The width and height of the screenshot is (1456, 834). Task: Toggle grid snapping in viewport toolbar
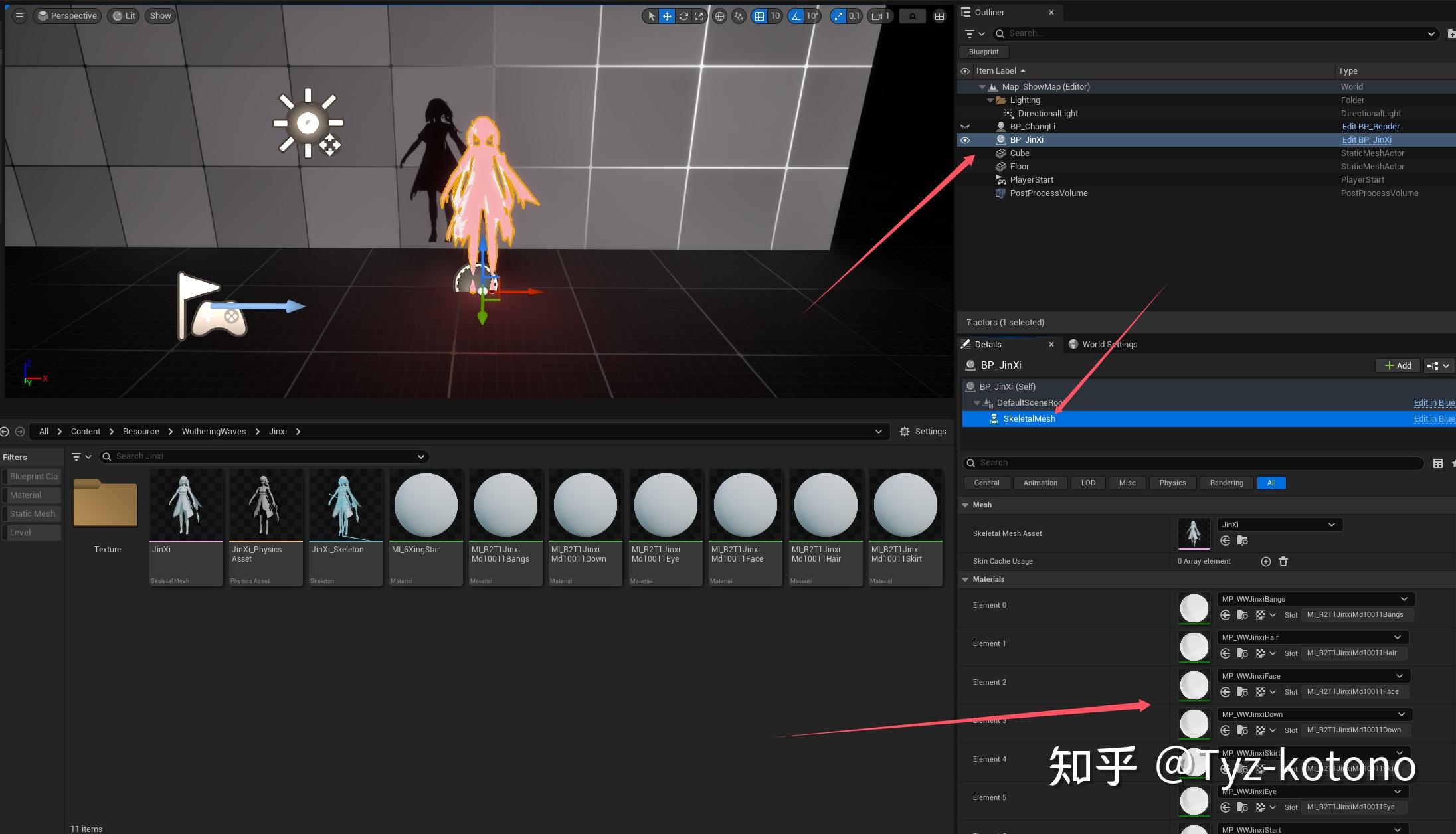tap(759, 15)
